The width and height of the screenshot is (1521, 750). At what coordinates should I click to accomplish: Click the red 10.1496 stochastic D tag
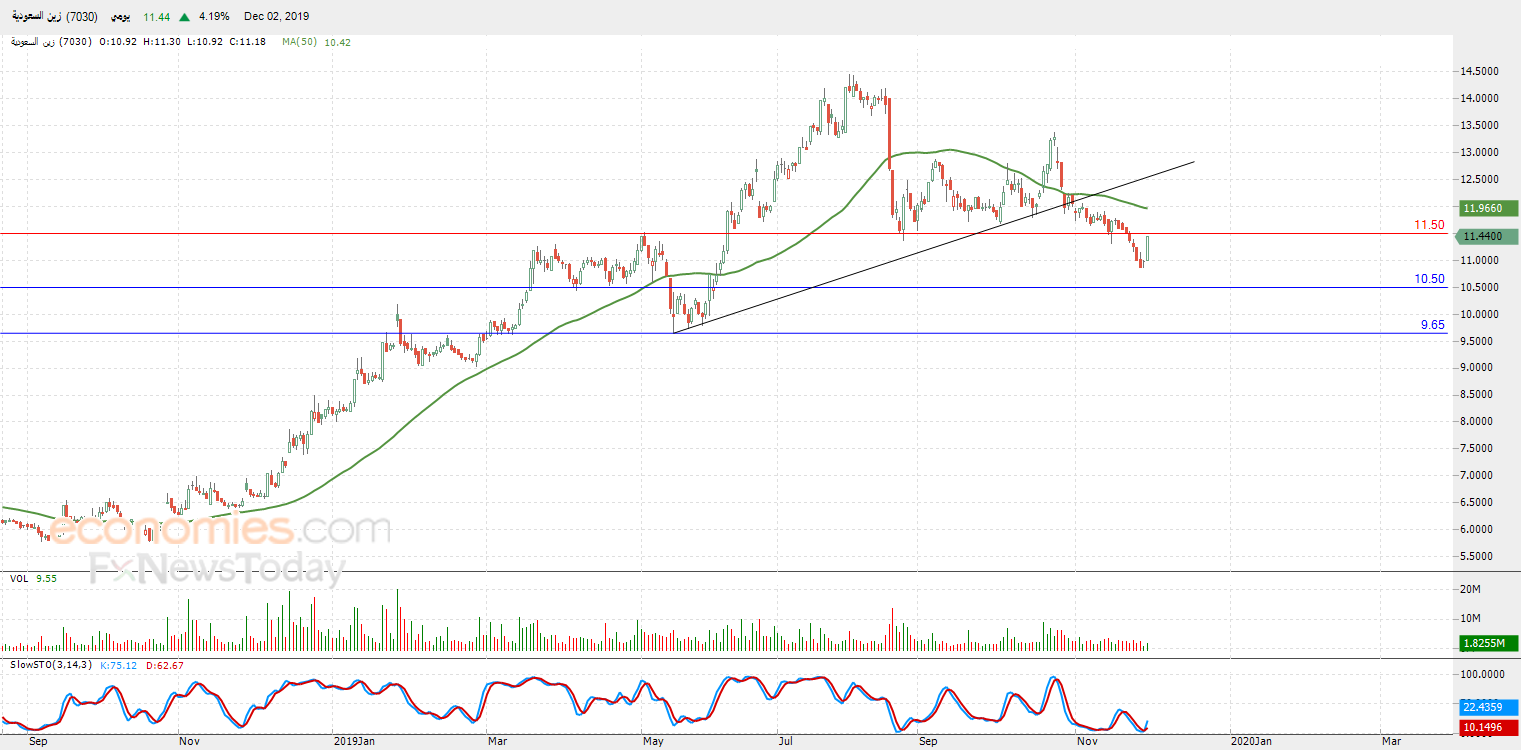pos(1487,727)
